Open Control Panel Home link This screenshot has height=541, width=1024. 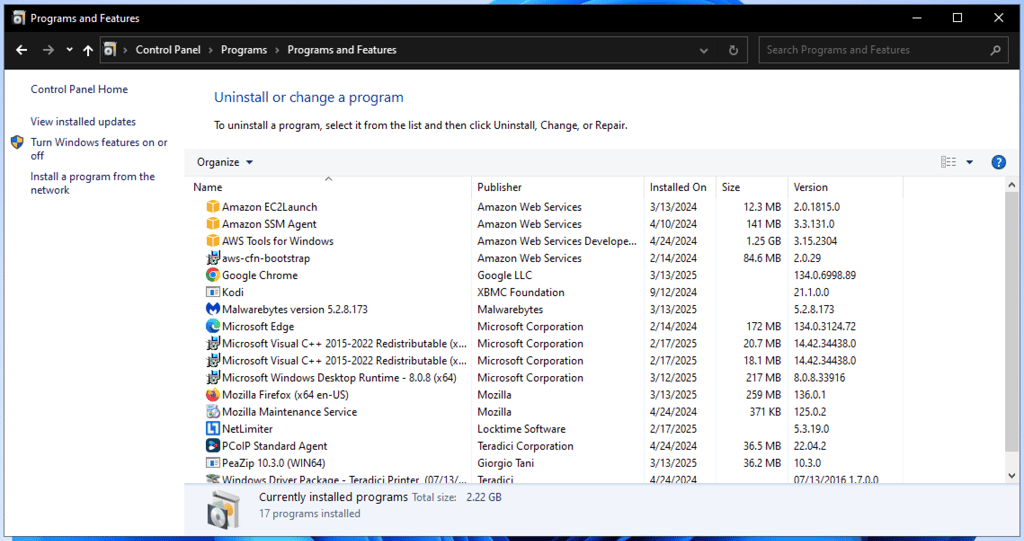pos(79,89)
